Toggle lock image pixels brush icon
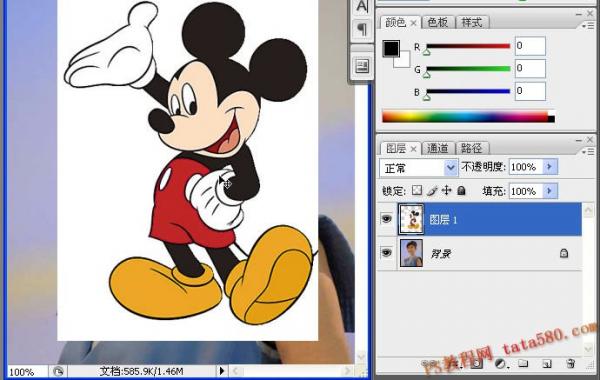This screenshot has height=380, width=600. 432,190
